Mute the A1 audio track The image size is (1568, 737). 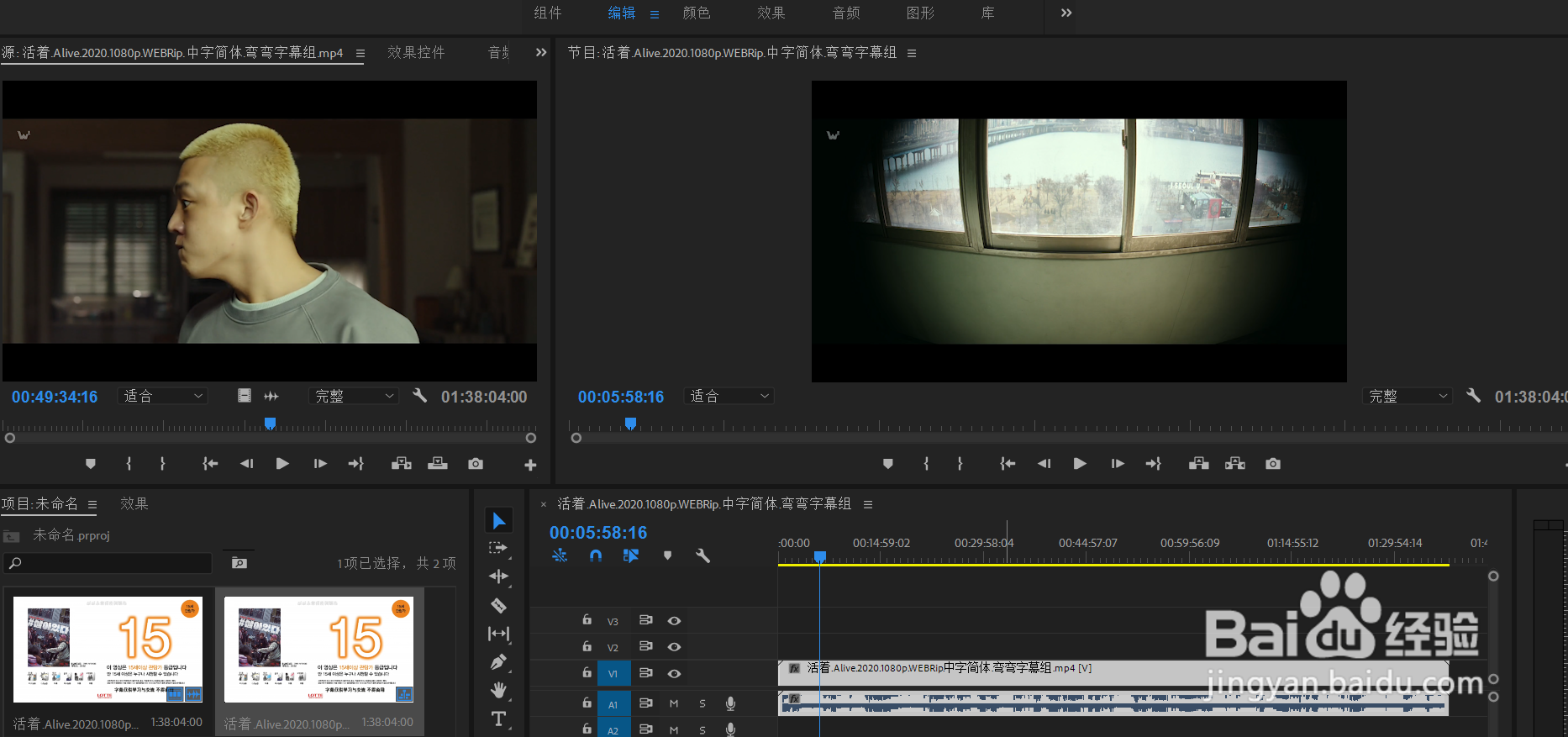[674, 703]
